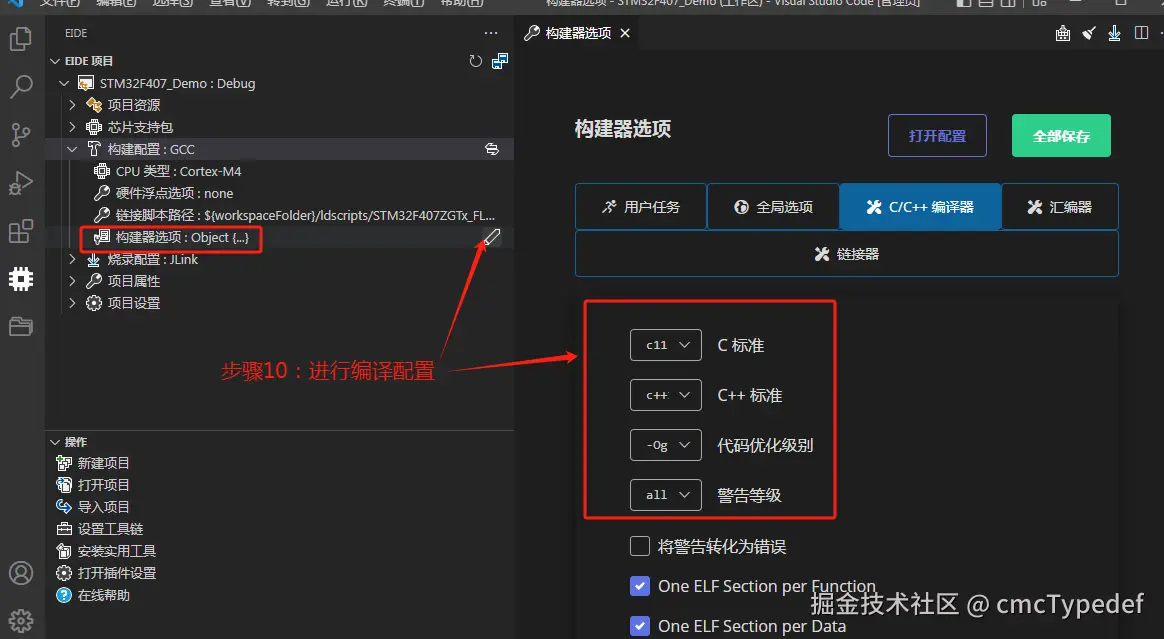Open the Accounts menu icon
Image resolution: width=1164 pixels, height=639 pixels.
[x=21, y=573]
